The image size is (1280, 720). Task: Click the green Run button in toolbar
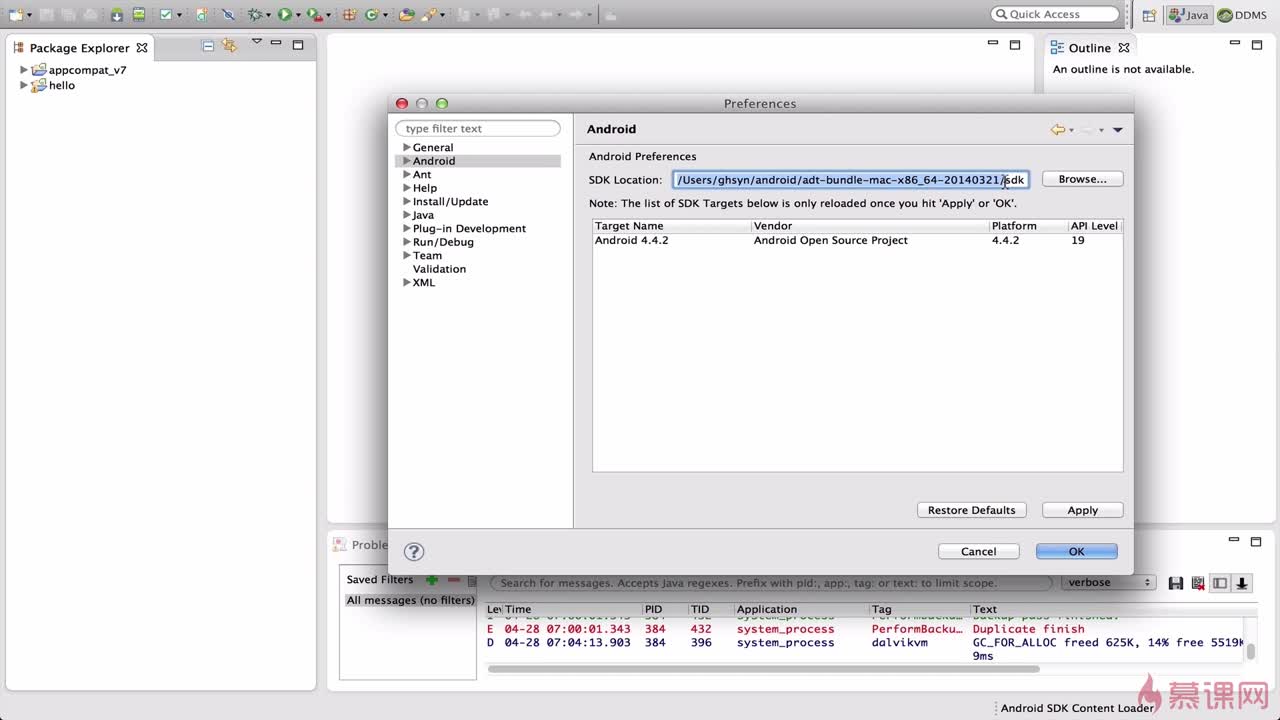coord(285,15)
